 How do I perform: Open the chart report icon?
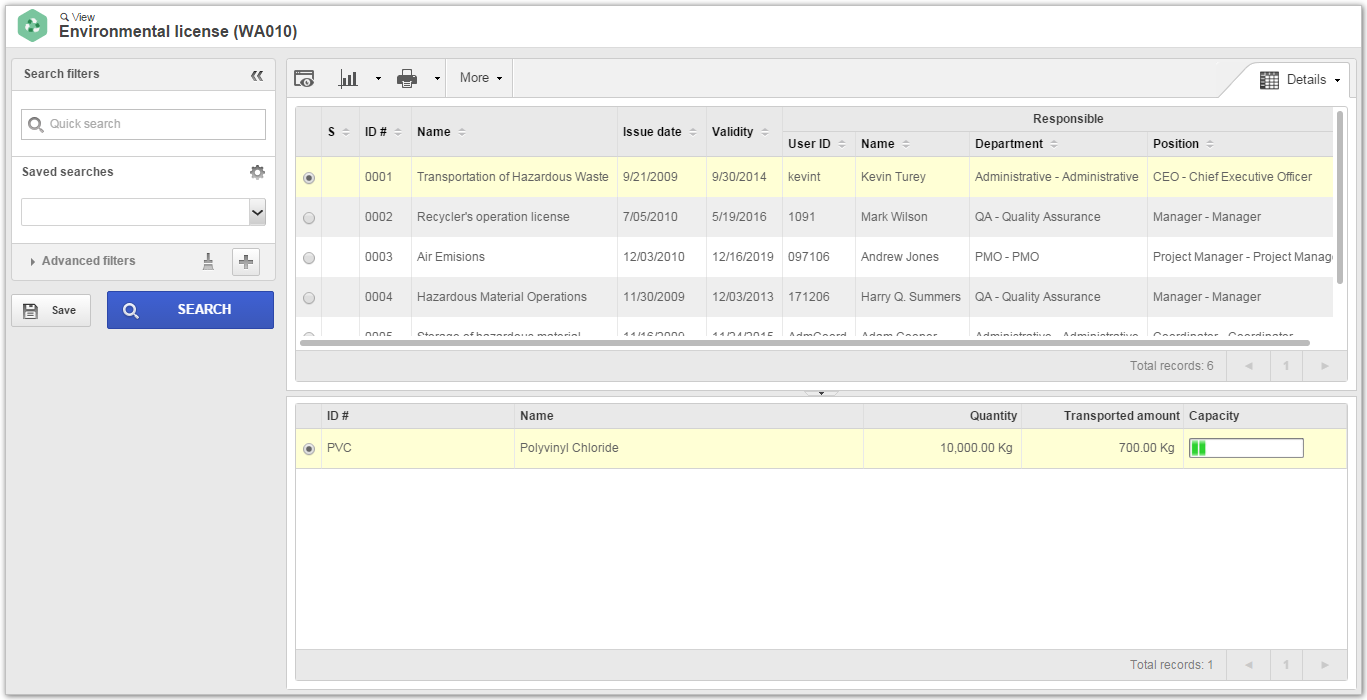[x=349, y=78]
